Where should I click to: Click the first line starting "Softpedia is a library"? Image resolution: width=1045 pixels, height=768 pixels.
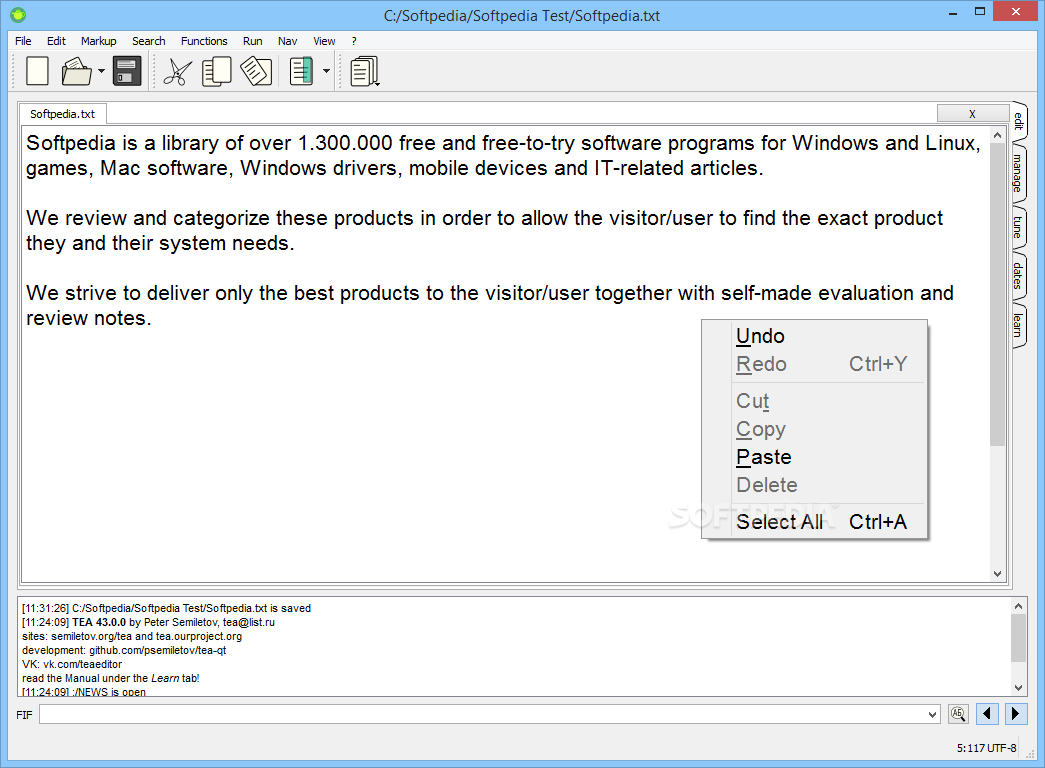click(x=503, y=143)
